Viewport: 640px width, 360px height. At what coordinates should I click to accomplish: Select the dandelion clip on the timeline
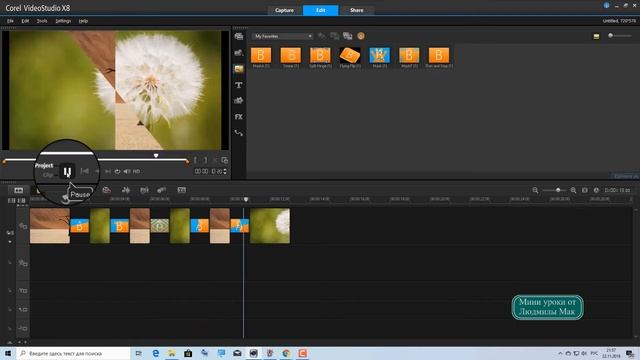(x=270, y=226)
